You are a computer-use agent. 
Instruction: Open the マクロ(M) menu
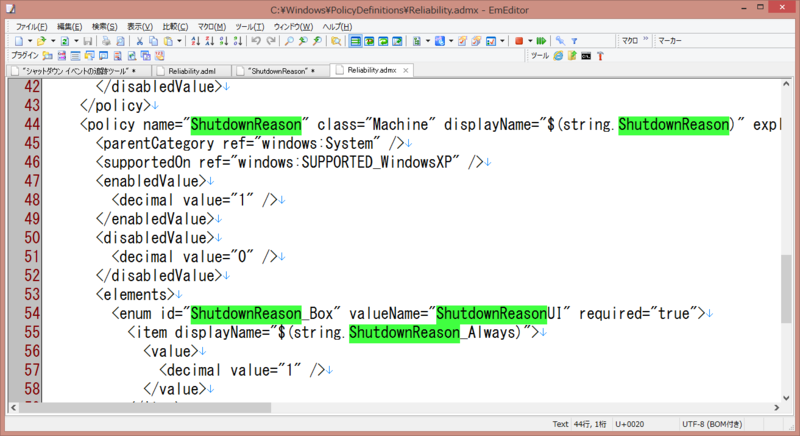[x=212, y=27]
